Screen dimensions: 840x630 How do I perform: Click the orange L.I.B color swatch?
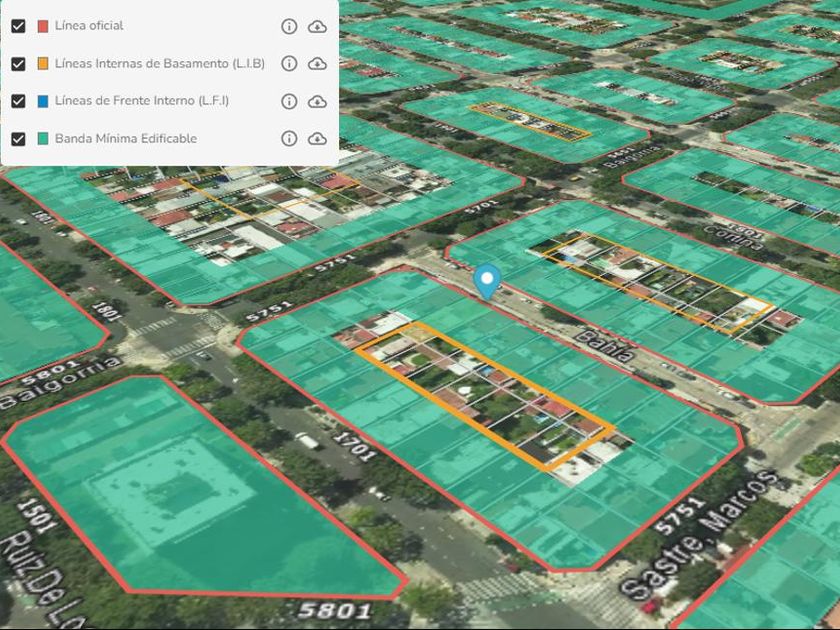click(x=43, y=64)
